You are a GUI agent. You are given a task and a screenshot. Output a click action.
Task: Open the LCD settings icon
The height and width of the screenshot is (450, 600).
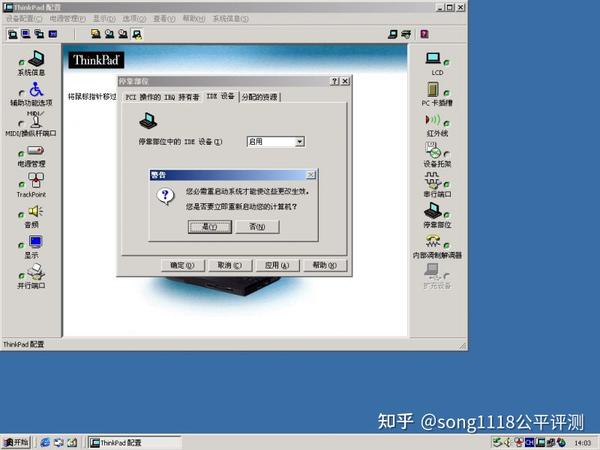pyautogui.click(x=433, y=59)
